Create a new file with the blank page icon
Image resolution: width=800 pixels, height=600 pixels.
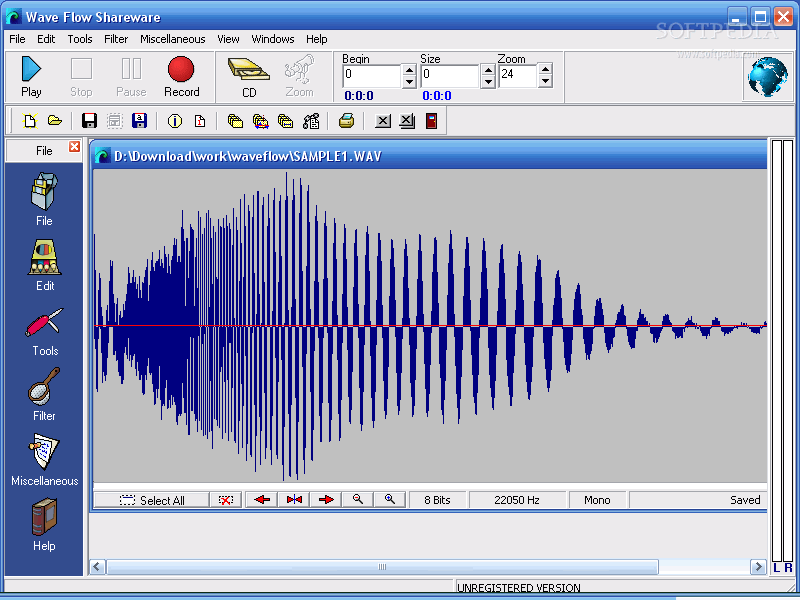30,121
